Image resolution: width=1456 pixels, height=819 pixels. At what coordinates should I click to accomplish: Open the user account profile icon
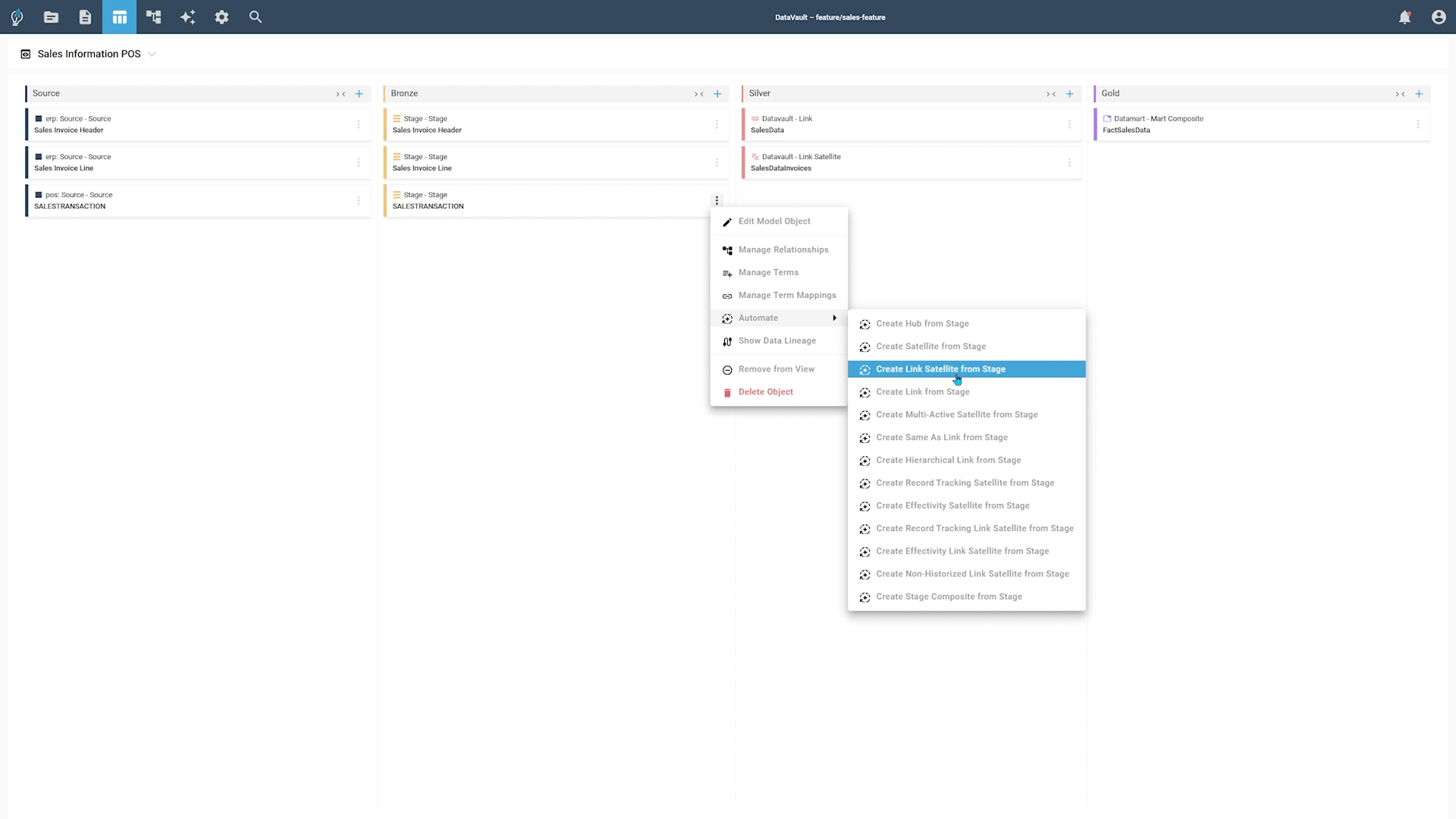pos(1439,17)
